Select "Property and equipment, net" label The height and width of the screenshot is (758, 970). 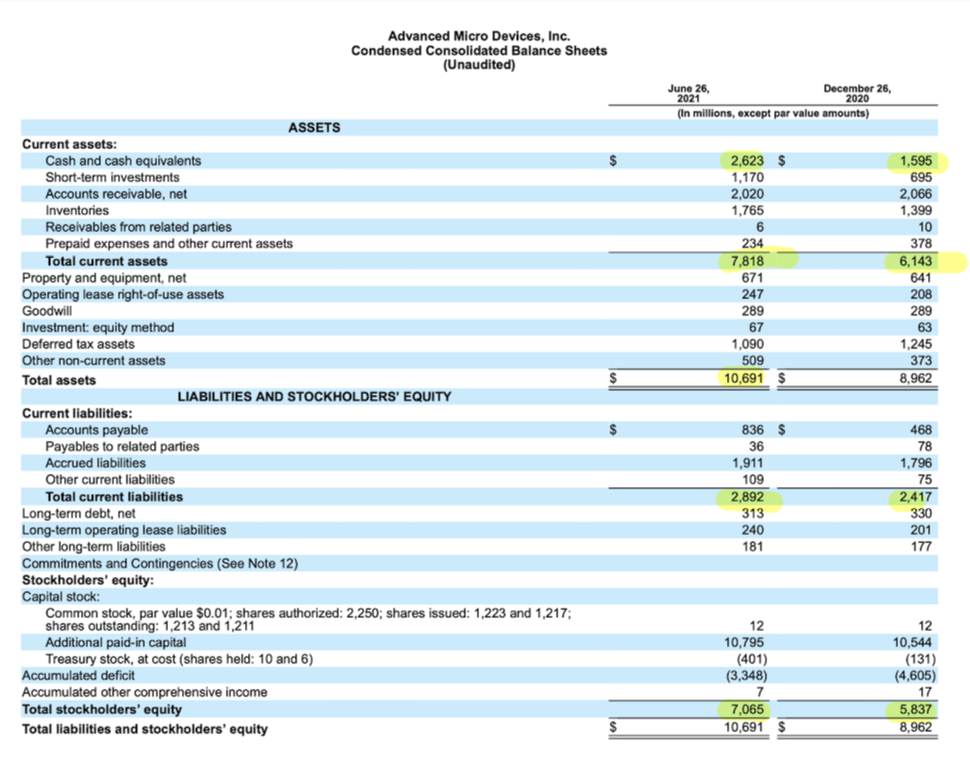104,278
